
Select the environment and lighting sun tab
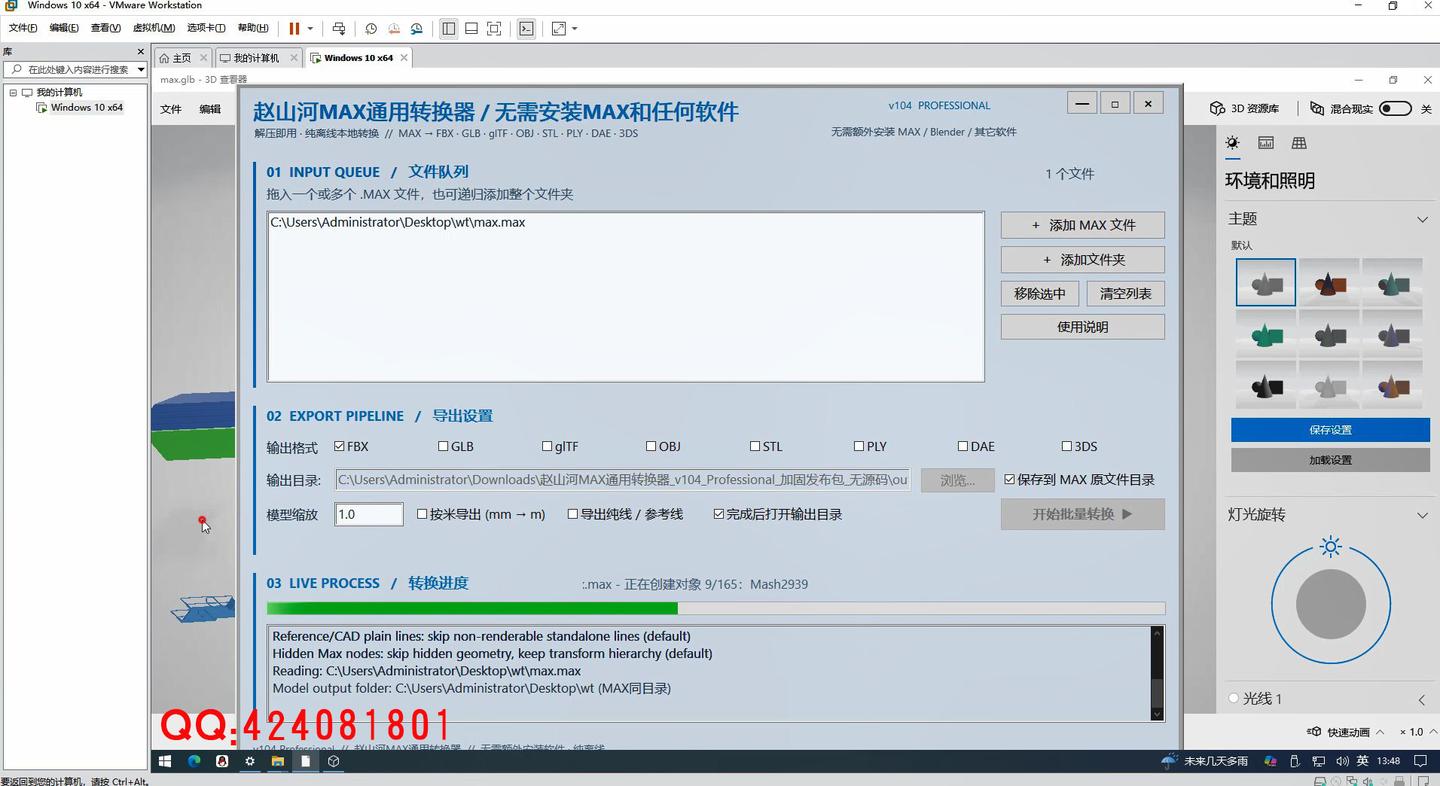pos(1233,143)
